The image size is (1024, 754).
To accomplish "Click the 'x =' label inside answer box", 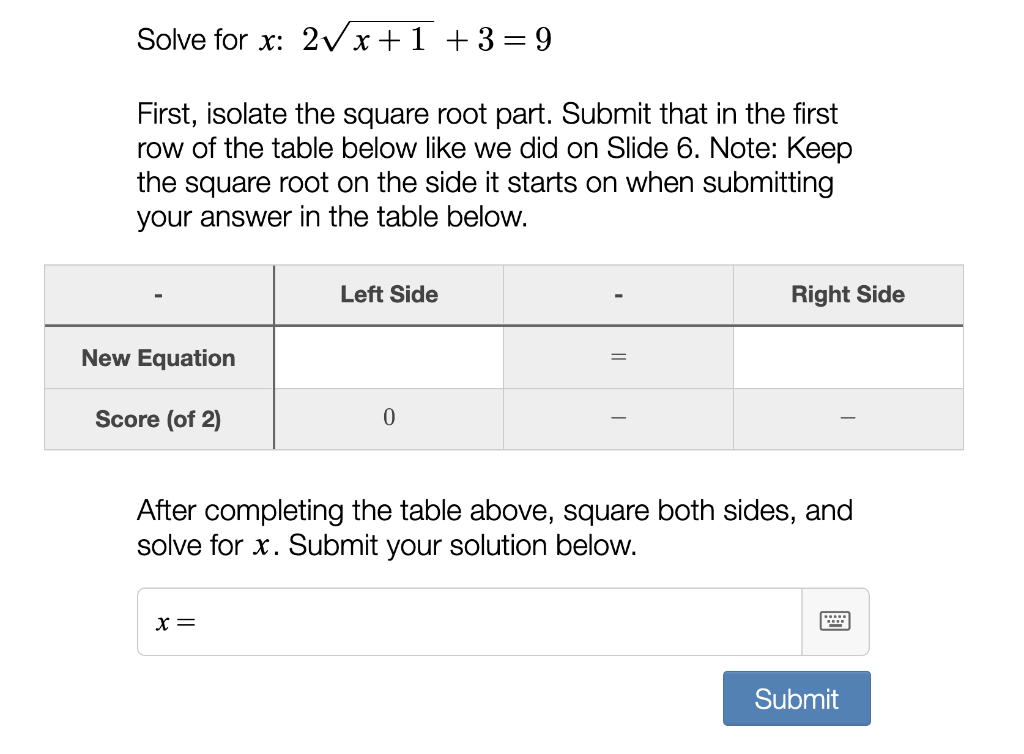I will coord(176,623).
